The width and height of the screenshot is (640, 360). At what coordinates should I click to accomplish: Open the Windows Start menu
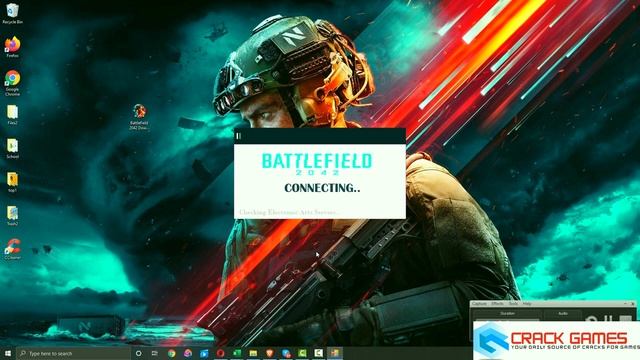pyautogui.click(x=8, y=353)
